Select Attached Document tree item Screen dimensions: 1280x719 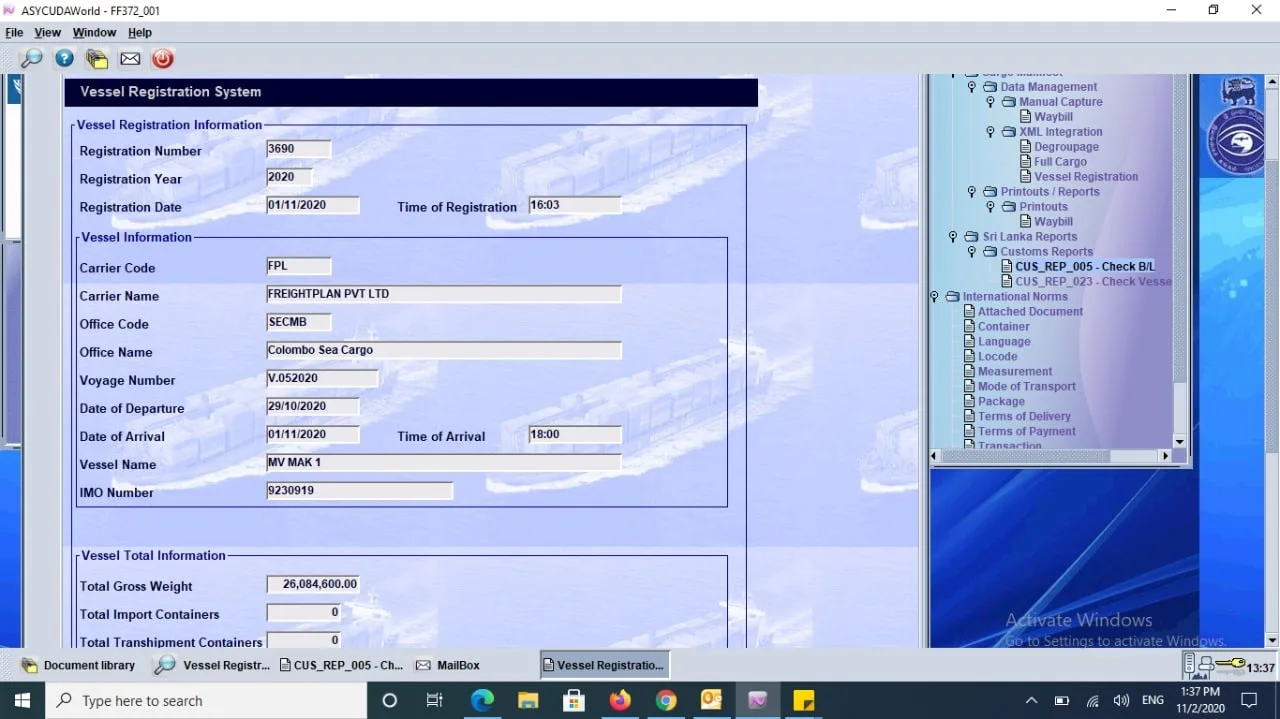[x=1030, y=312]
